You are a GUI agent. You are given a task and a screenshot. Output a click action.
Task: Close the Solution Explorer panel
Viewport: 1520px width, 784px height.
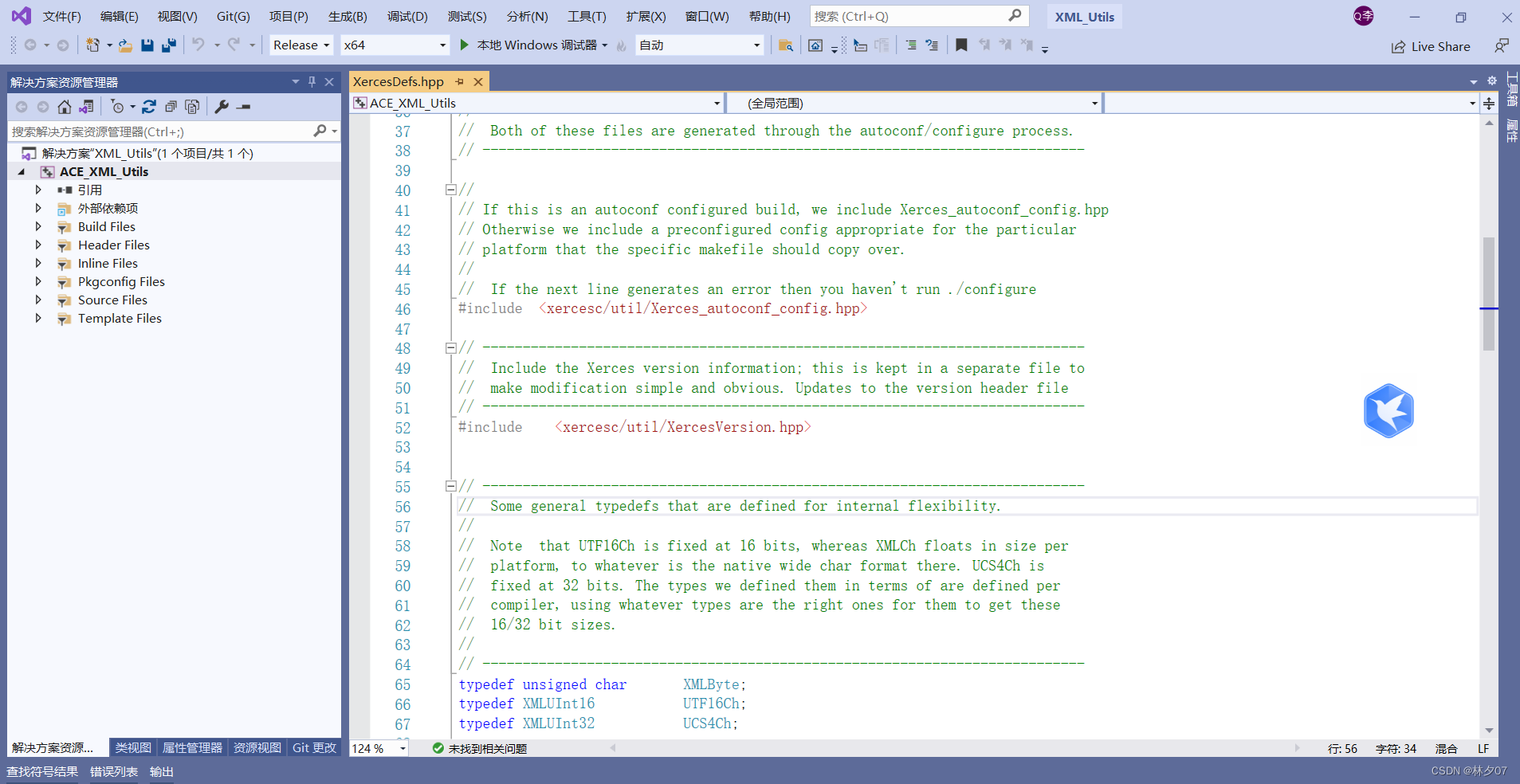tap(329, 82)
